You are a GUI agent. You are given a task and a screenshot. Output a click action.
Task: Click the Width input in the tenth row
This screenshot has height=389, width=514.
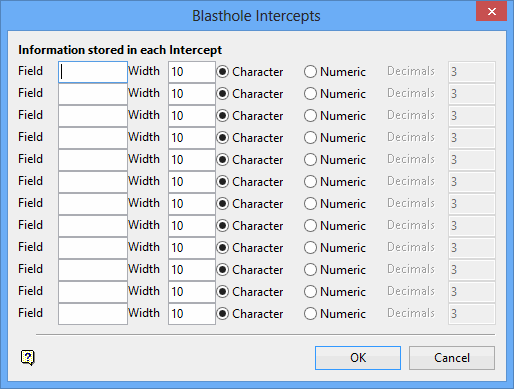(192, 270)
